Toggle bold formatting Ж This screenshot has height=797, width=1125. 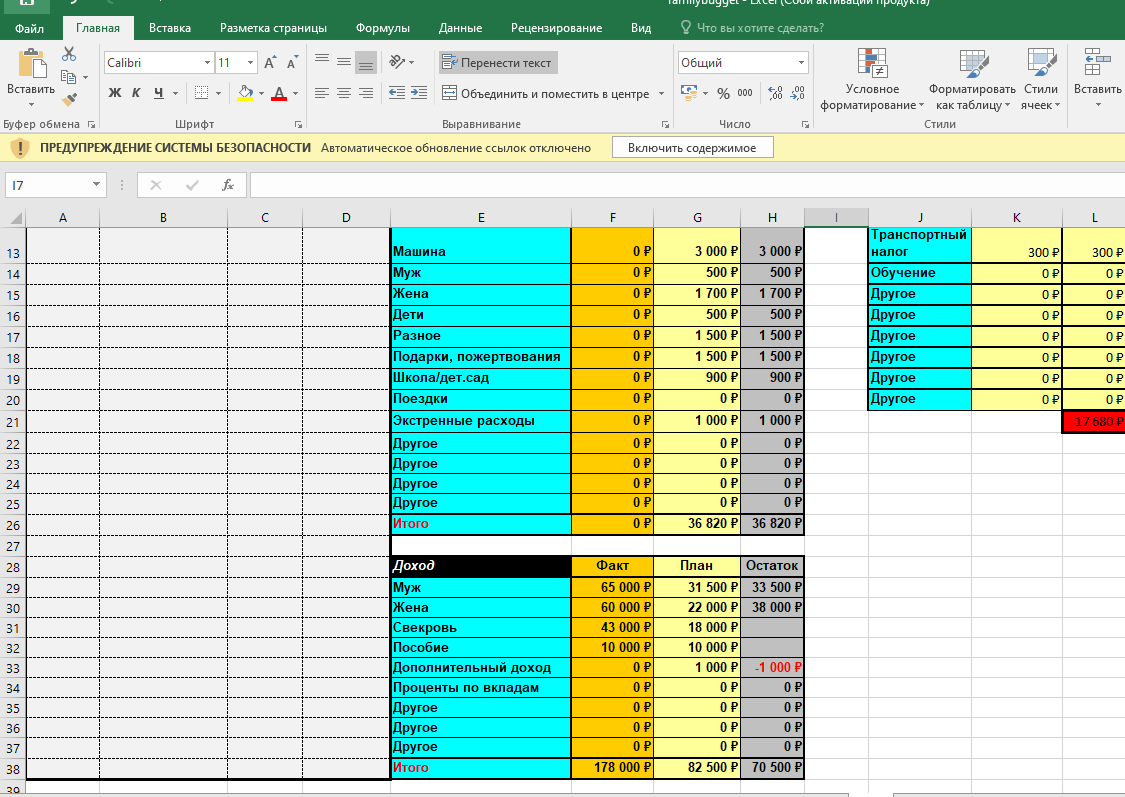click(x=115, y=93)
